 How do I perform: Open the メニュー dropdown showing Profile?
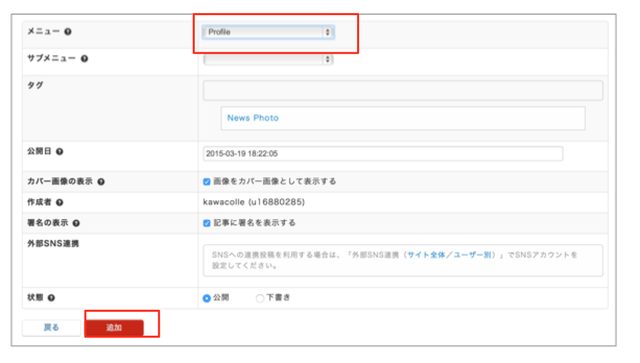268,32
